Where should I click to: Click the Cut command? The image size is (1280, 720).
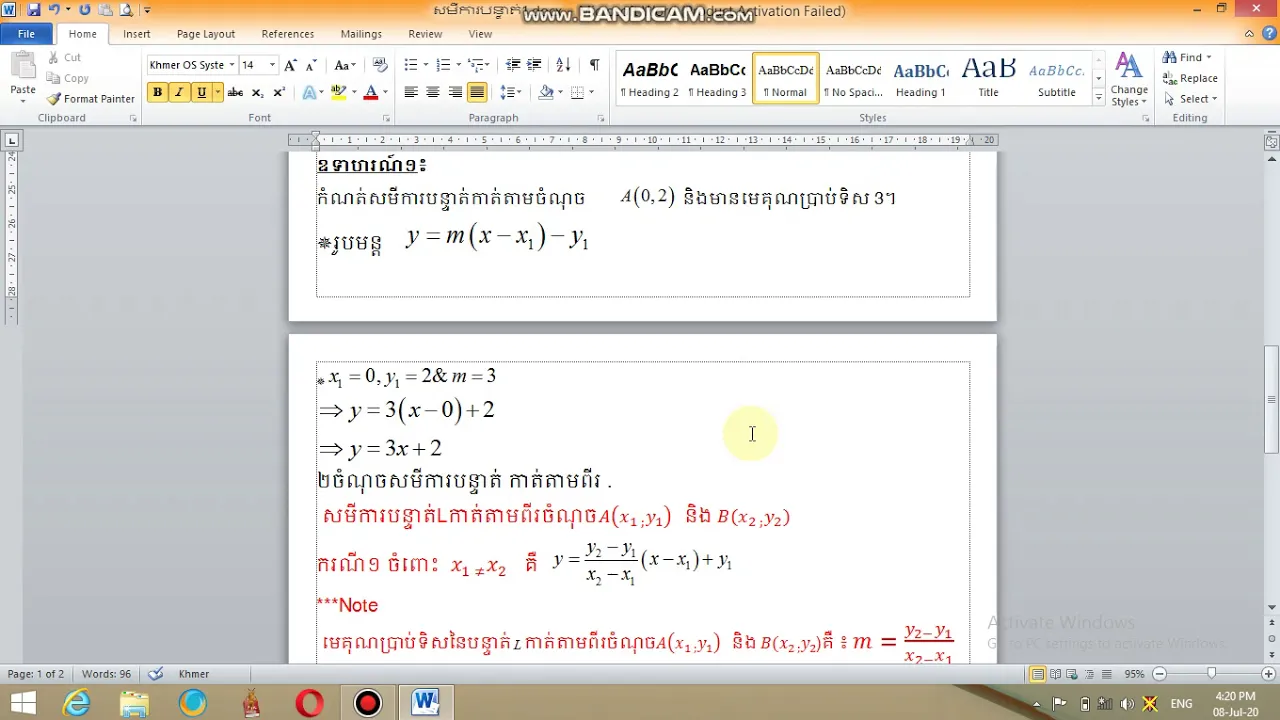click(64, 58)
